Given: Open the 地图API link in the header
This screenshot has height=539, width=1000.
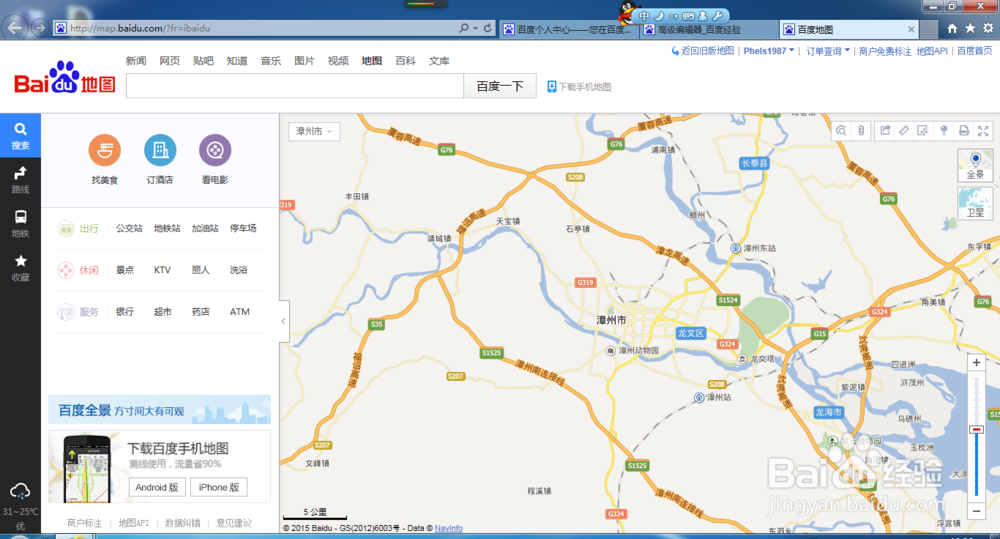Looking at the screenshot, I should pyautogui.click(x=932, y=51).
